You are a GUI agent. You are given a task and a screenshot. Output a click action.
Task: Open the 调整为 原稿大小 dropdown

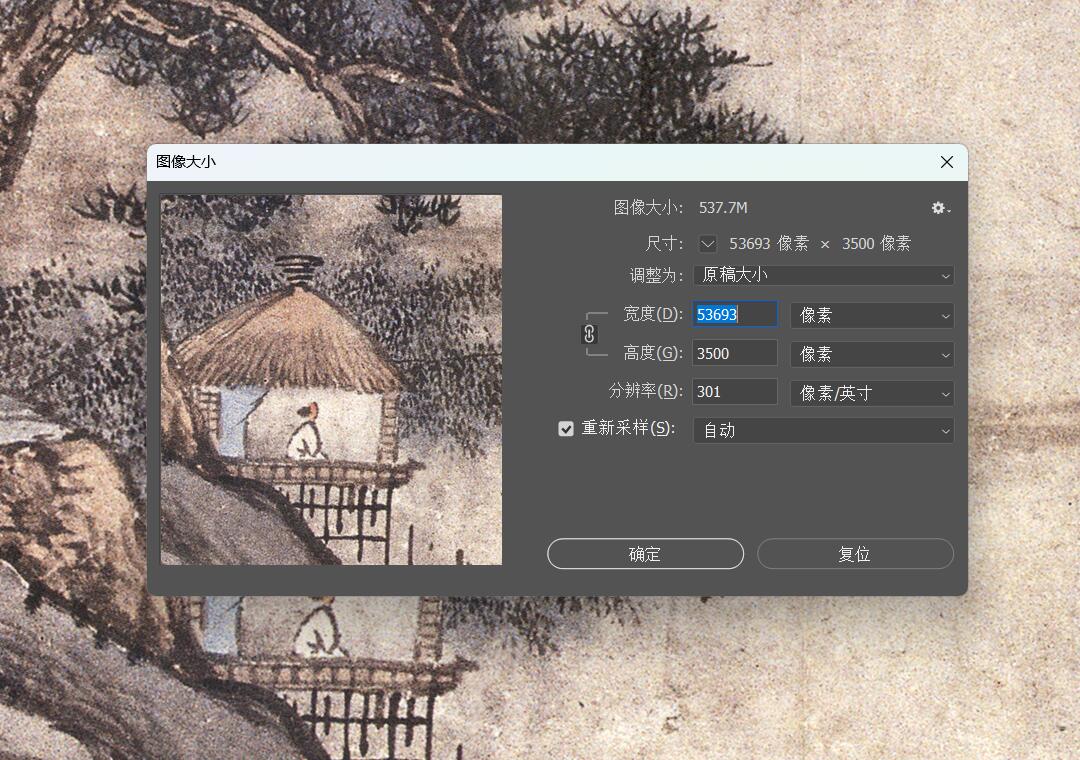(823, 276)
